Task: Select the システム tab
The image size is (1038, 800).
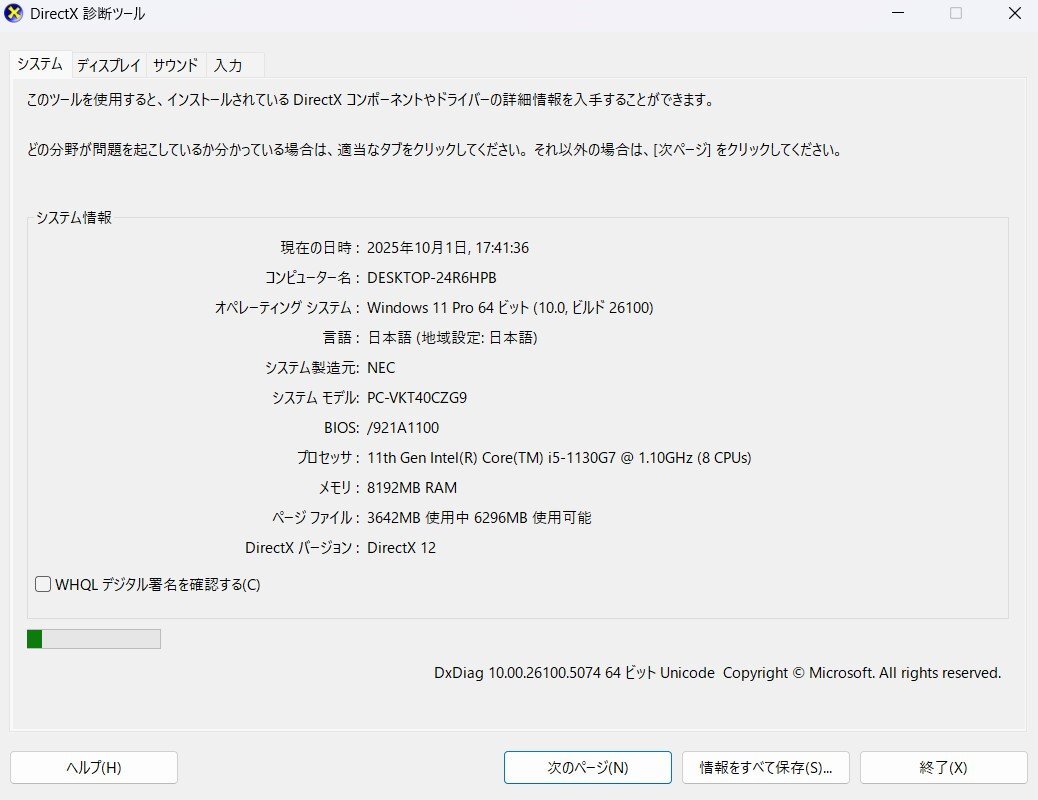Action: pos(39,65)
